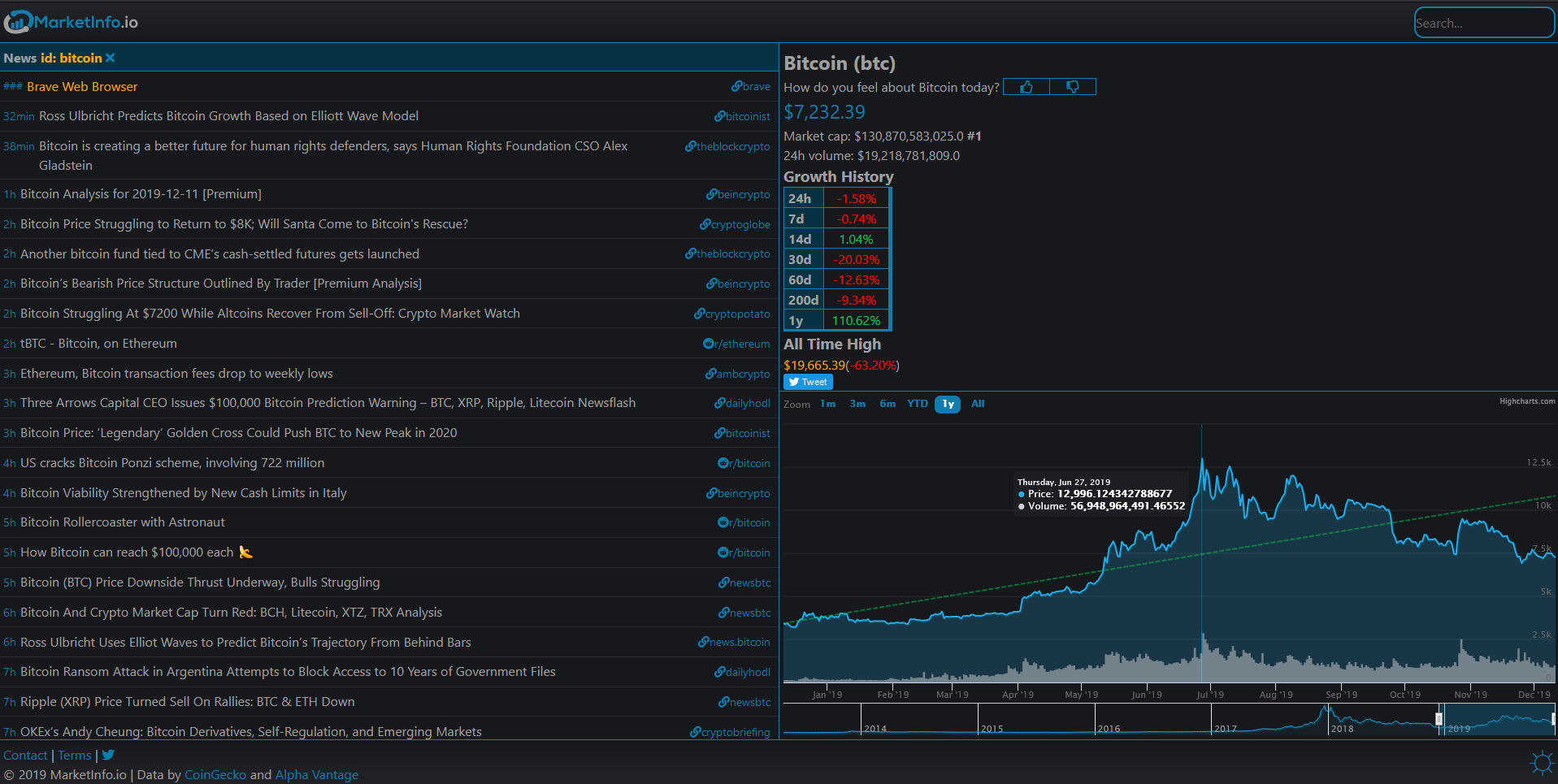Image resolution: width=1558 pixels, height=784 pixels.
Task: Click link icon on Bitcoin Analysis 2019-12-11 row
Action: click(x=712, y=194)
